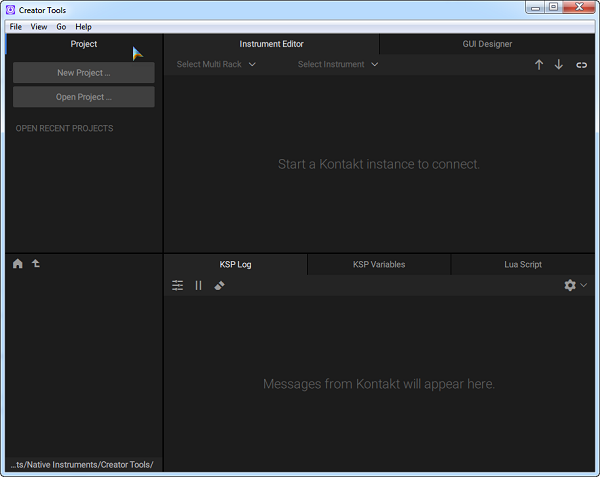Open the Select Multi Rack dropdown
This screenshot has width=600, height=477.
tap(216, 64)
